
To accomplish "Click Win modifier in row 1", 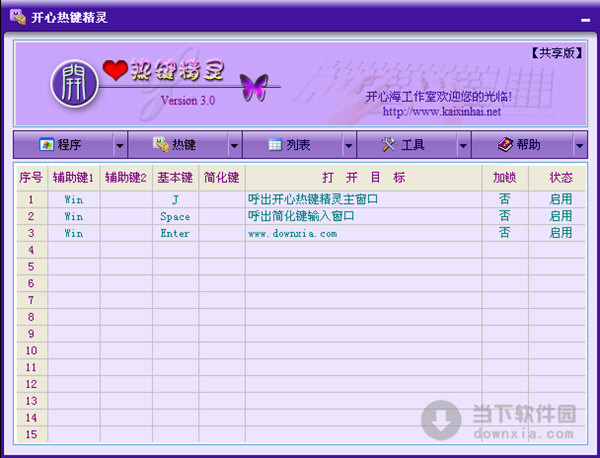I will coord(73,199).
